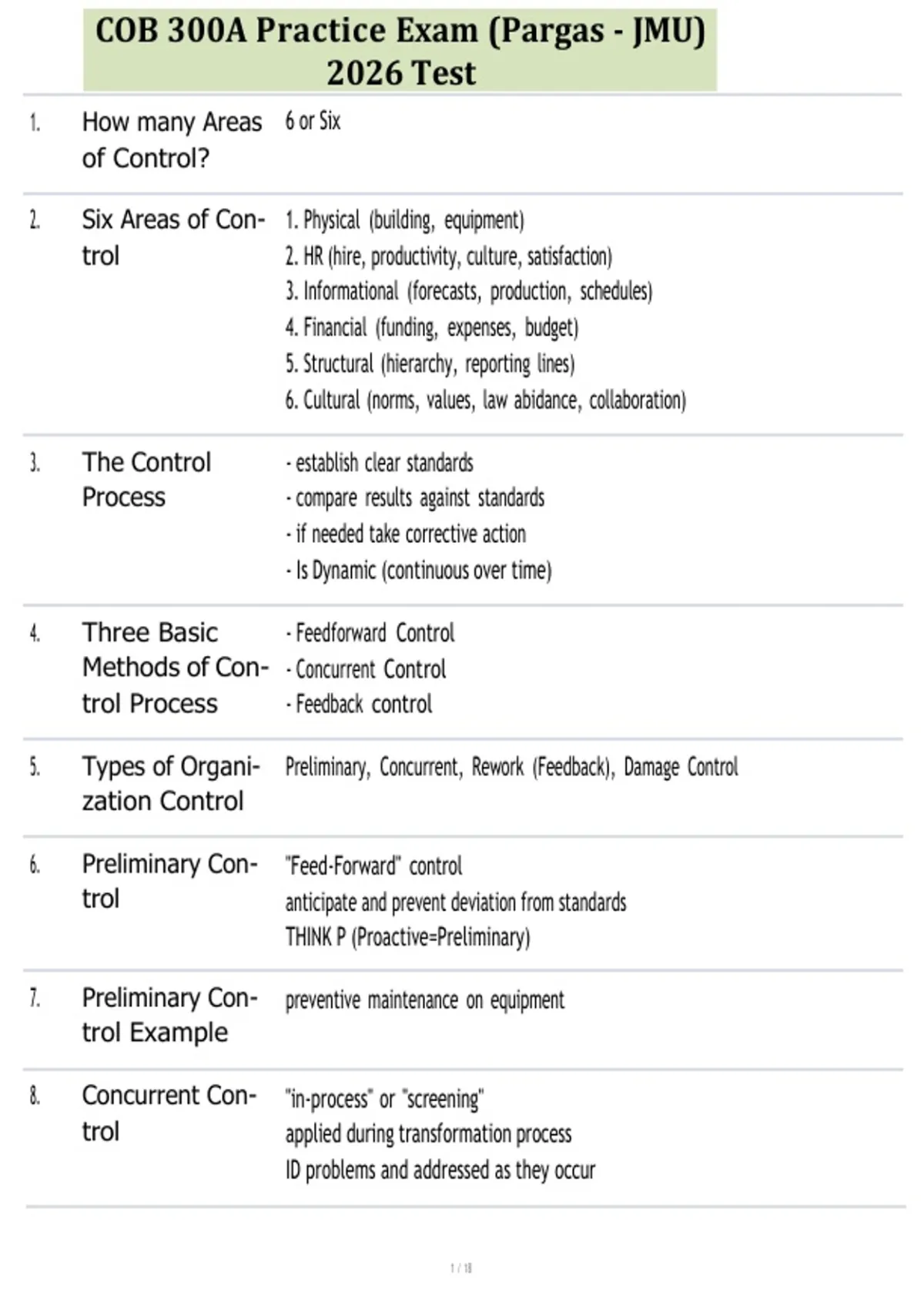This screenshot has height=1309, width=924.
Task: Select the Six Areas of Control term
Action: point(173,237)
